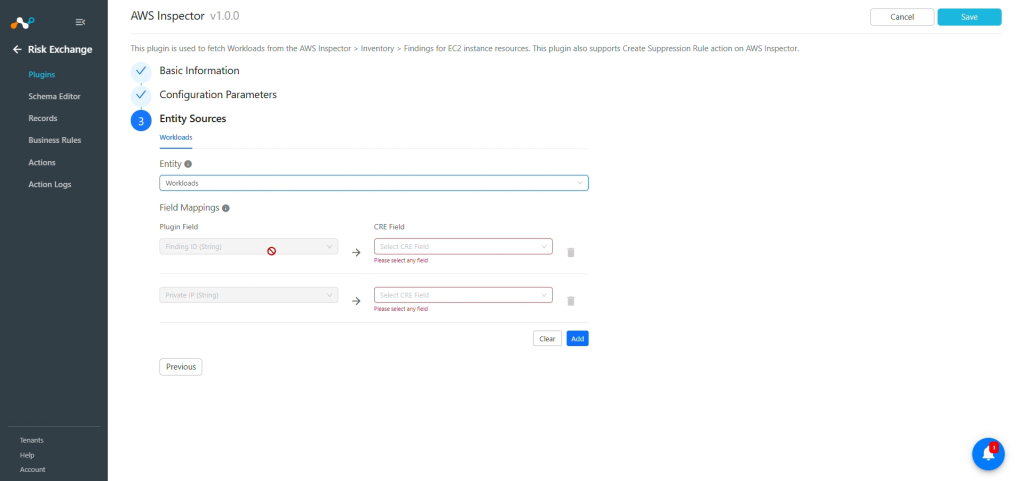Open the Plugins page in the sidebar
This screenshot has height=481, width=1024.
[42, 74]
